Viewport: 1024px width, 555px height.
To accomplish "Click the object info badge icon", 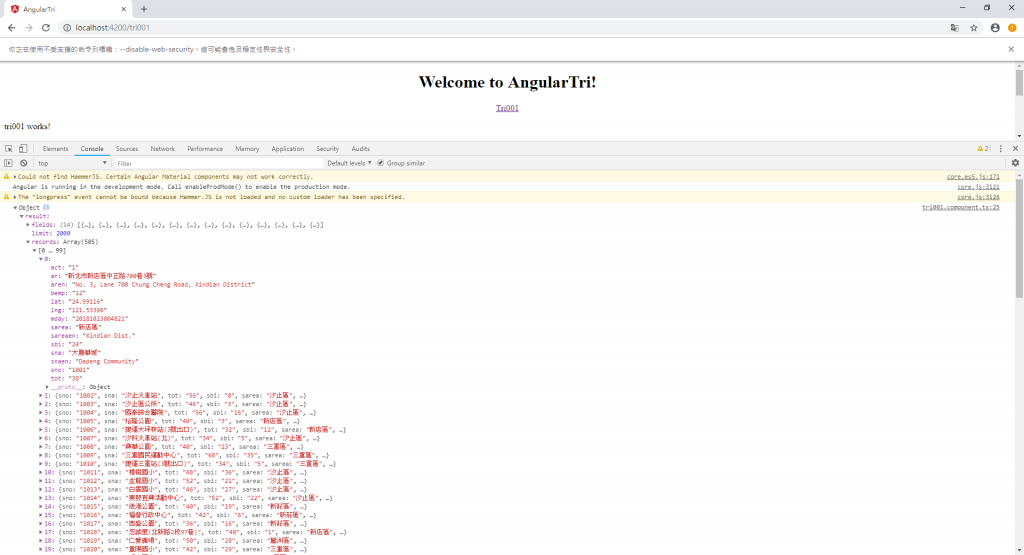I will pos(46,208).
